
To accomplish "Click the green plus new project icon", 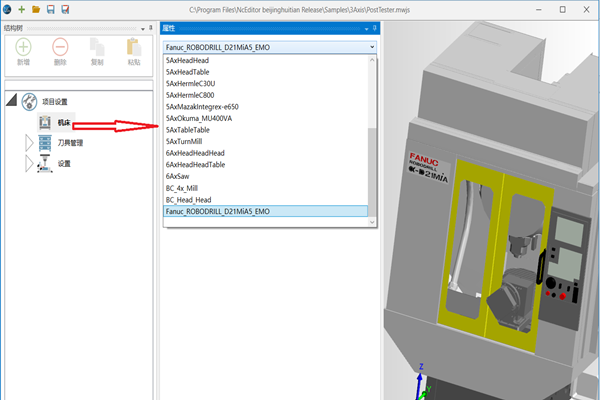I will click(22, 9).
